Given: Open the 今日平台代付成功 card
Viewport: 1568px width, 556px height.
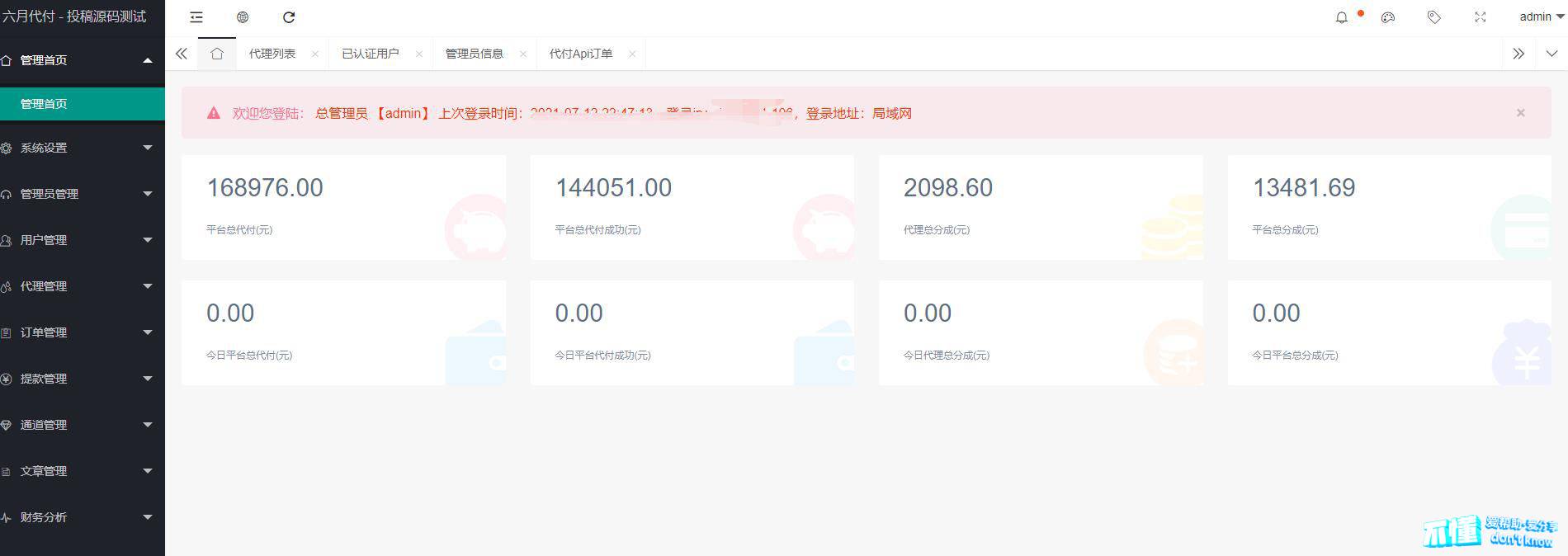Looking at the screenshot, I should (692, 332).
